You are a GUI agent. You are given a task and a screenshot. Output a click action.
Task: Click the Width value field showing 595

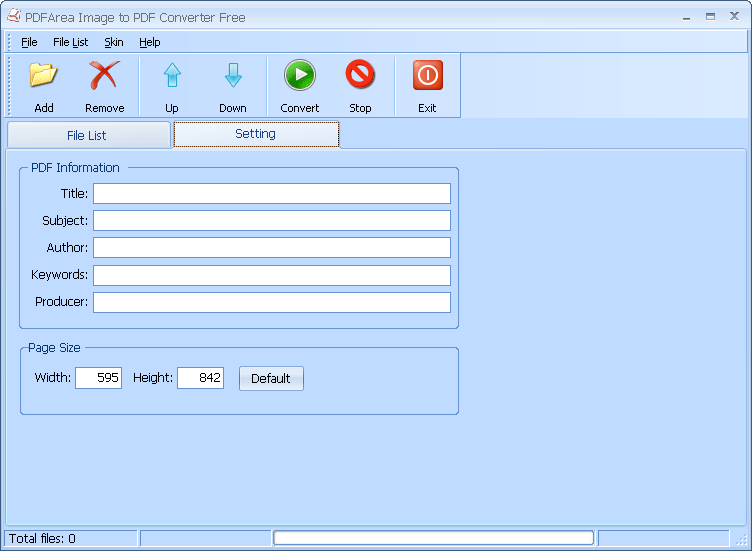(x=98, y=378)
